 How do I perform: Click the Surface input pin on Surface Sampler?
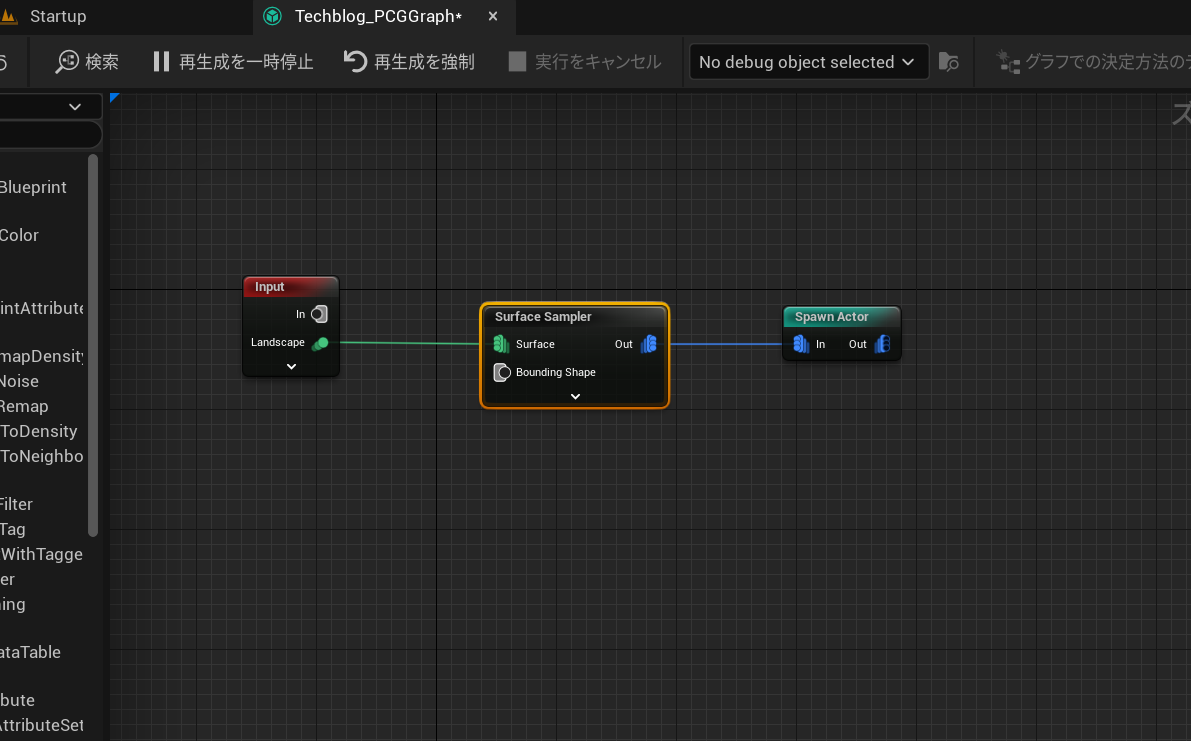(x=502, y=344)
